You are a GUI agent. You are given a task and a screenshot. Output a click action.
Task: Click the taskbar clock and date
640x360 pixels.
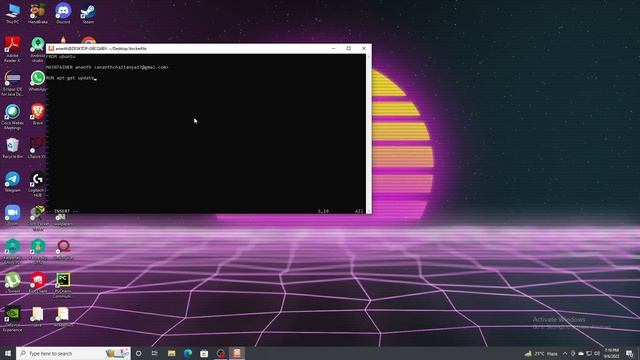coord(612,353)
